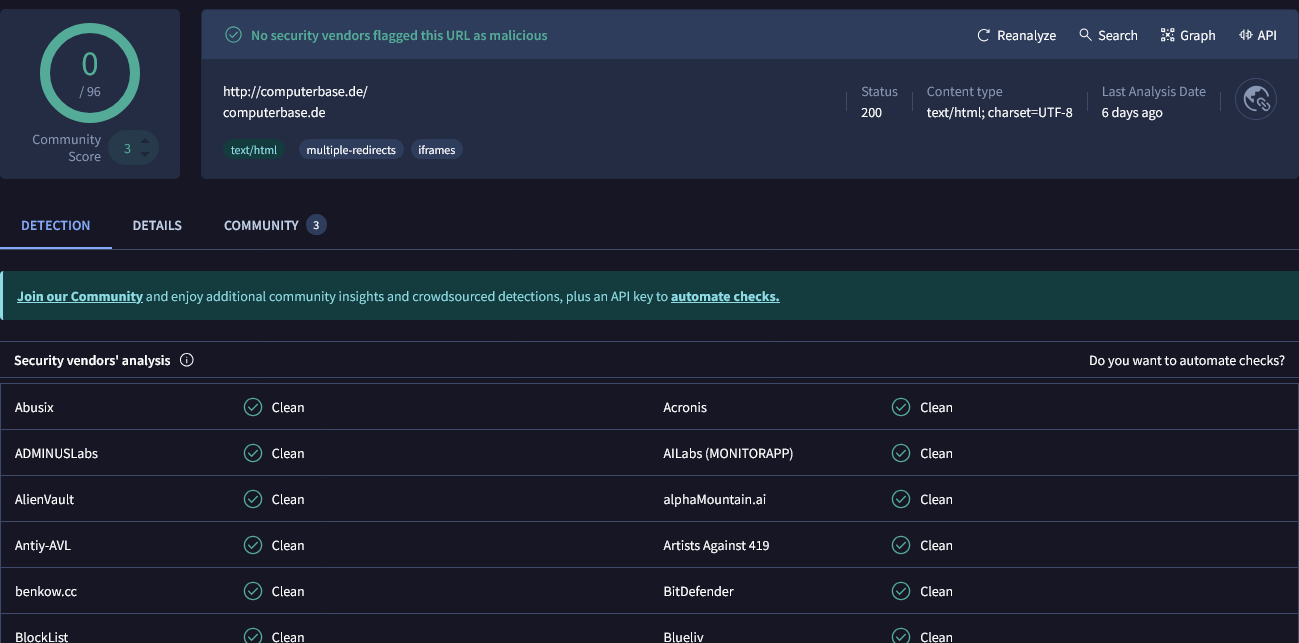Click the URL http://computerbase.de/
Viewport: 1299px width, 643px height.
(x=295, y=91)
